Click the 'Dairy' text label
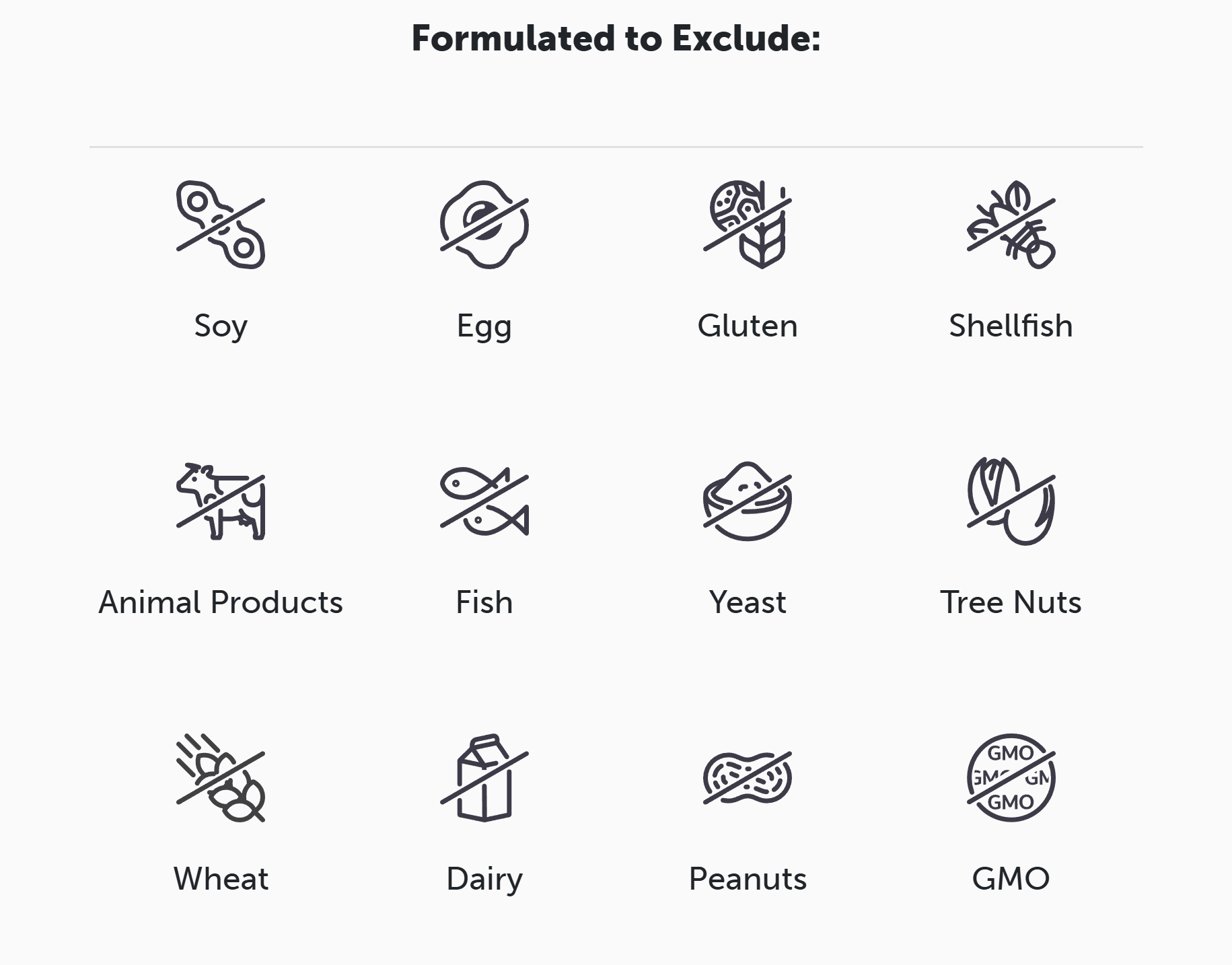 click(x=484, y=879)
